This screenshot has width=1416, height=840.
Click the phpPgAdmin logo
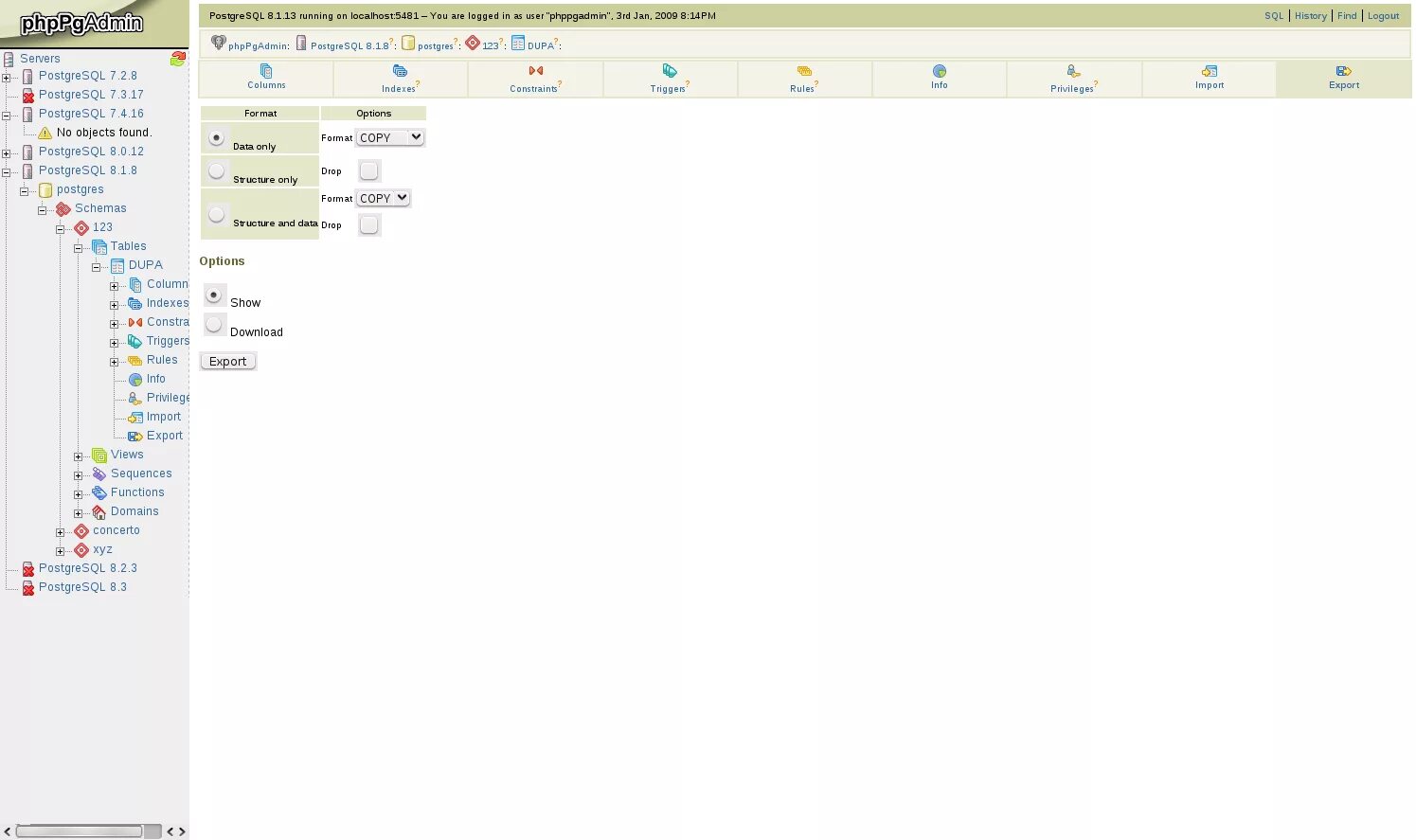tap(81, 24)
